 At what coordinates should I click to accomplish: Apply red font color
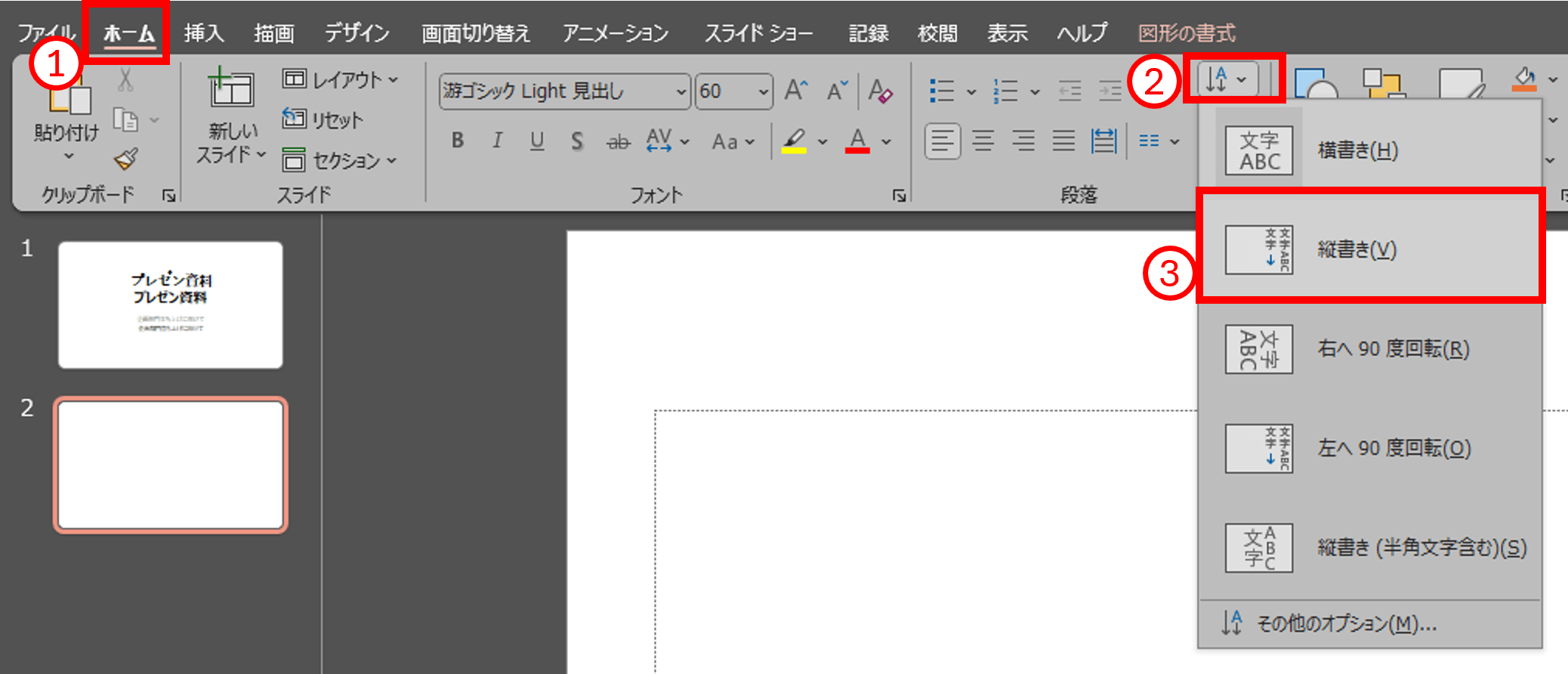point(857,141)
